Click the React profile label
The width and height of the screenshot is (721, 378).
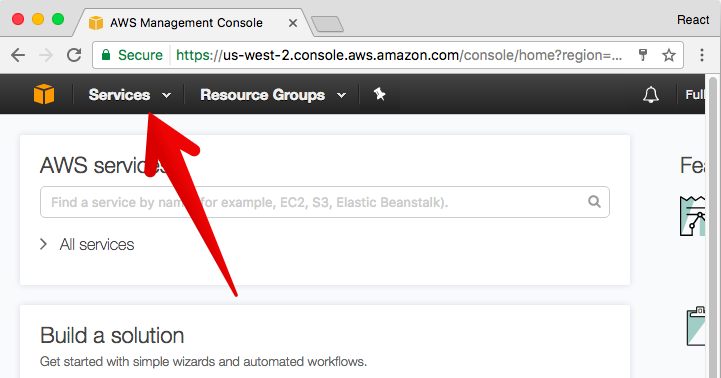(x=693, y=20)
